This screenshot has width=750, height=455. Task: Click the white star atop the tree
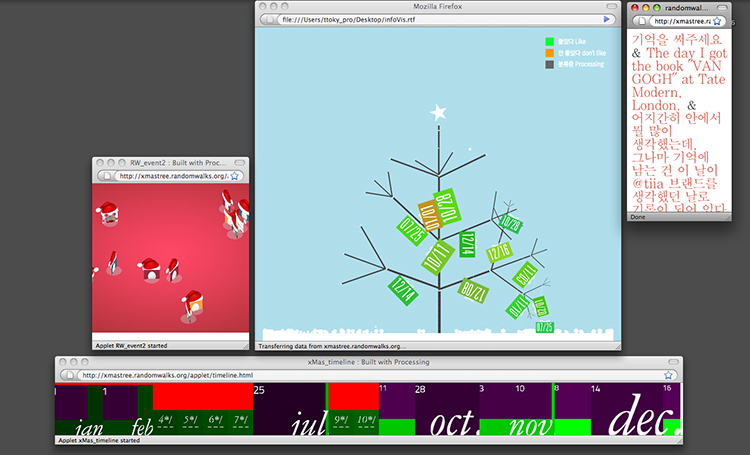coord(437,112)
